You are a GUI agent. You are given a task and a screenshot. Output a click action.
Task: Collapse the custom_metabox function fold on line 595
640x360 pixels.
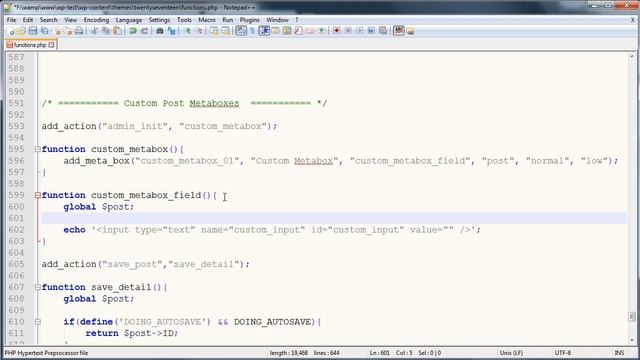point(38,149)
